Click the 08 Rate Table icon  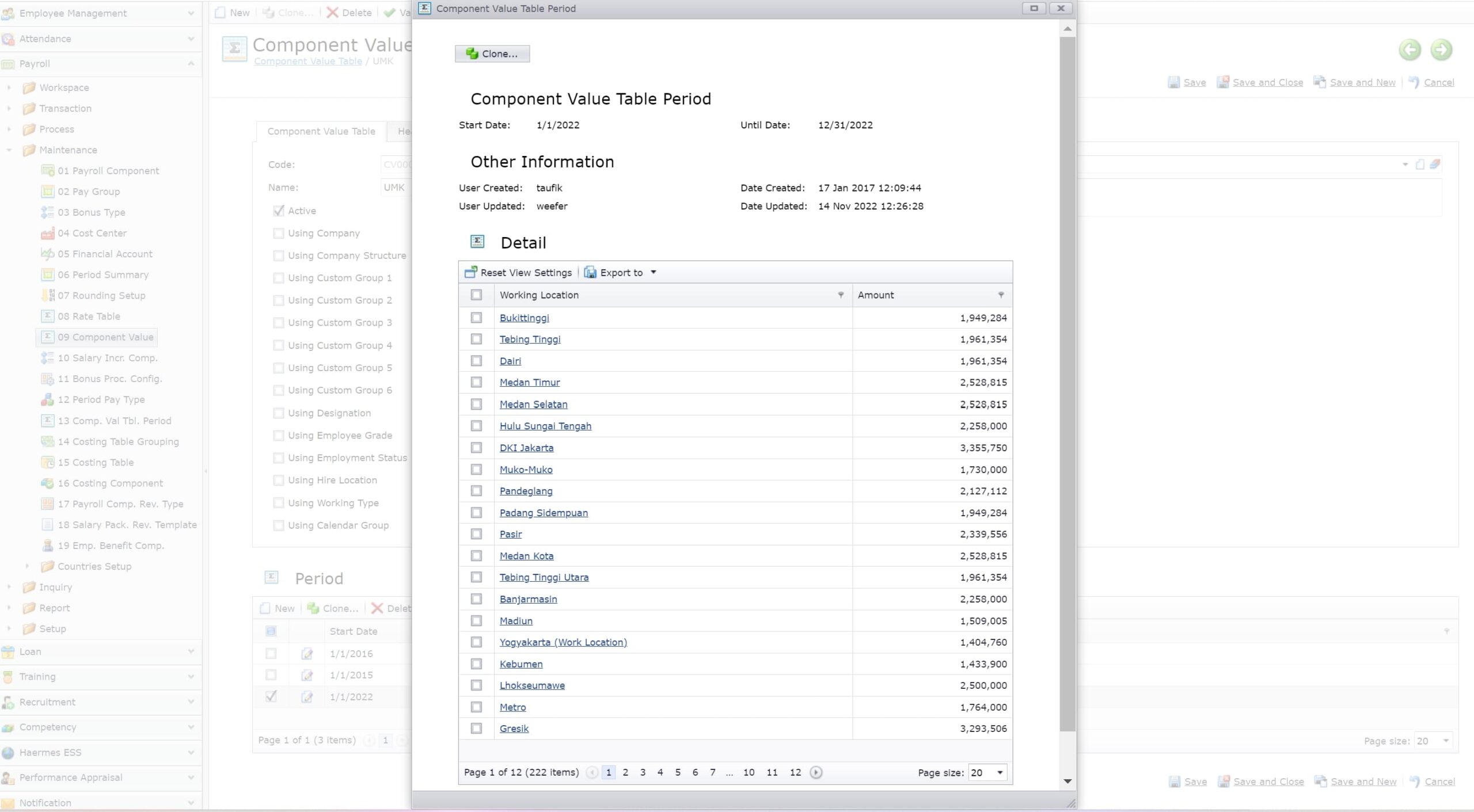point(48,316)
